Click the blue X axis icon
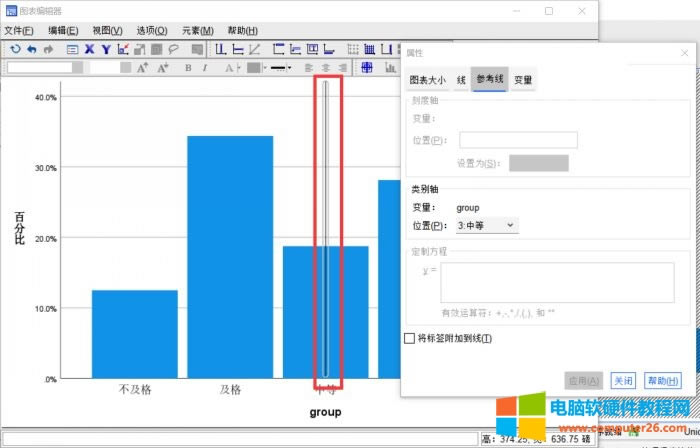The width and height of the screenshot is (700, 448). (89, 48)
